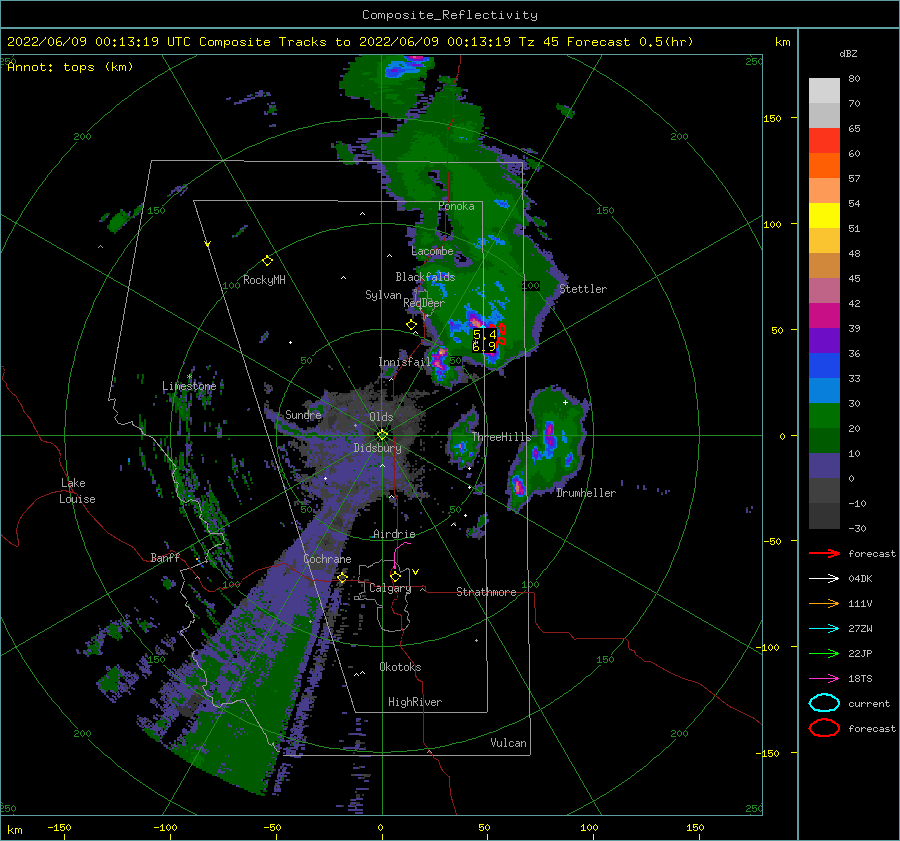The height and width of the screenshot is (841, 900).
Task: Click the Okotoks town label
Action: (400, 667)
